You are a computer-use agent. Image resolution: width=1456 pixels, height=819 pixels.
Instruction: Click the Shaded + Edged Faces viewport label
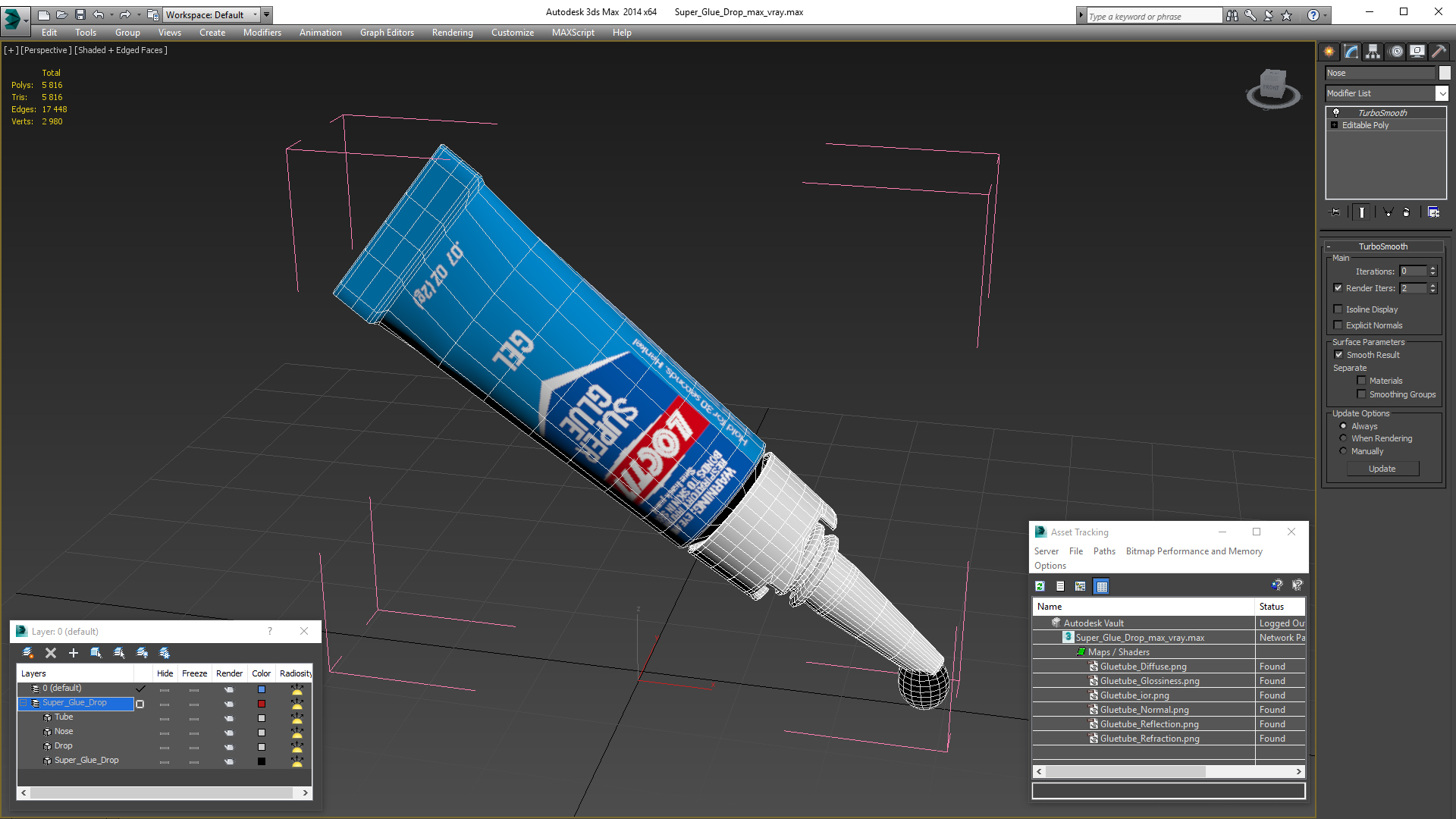click(x=121, y=50)
